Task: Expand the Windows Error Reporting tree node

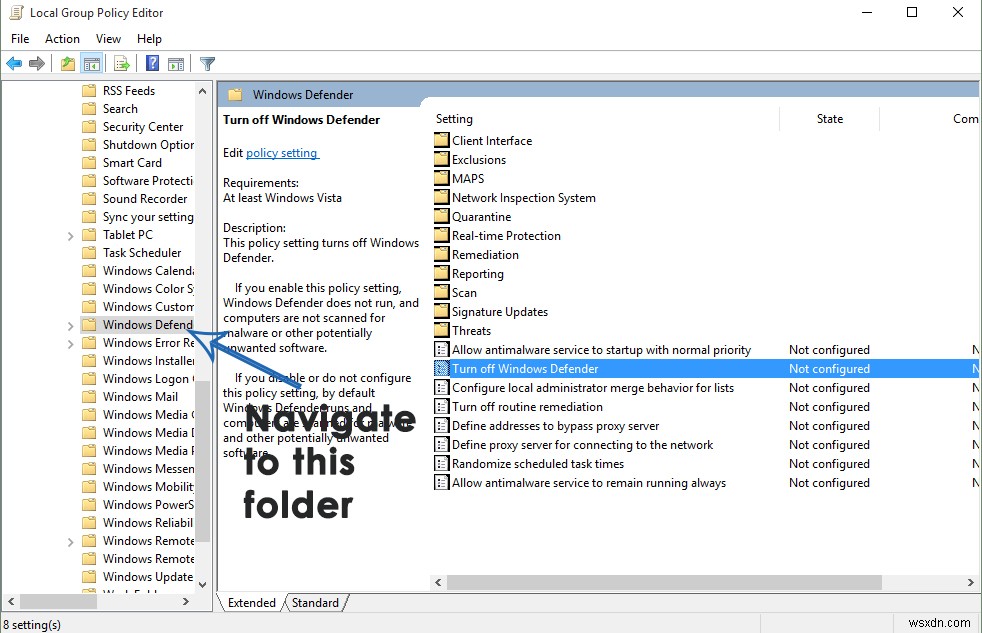Action: tap(70, 344)
